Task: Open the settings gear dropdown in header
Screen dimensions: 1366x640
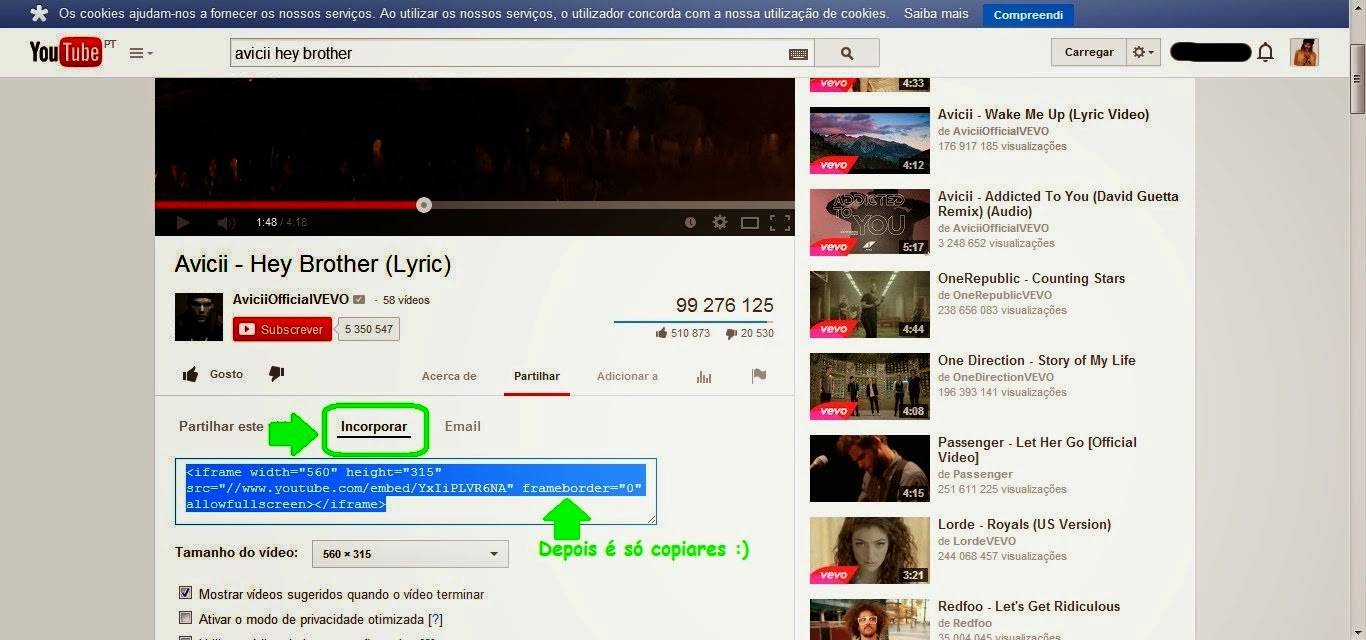Action: (1143, 52)
